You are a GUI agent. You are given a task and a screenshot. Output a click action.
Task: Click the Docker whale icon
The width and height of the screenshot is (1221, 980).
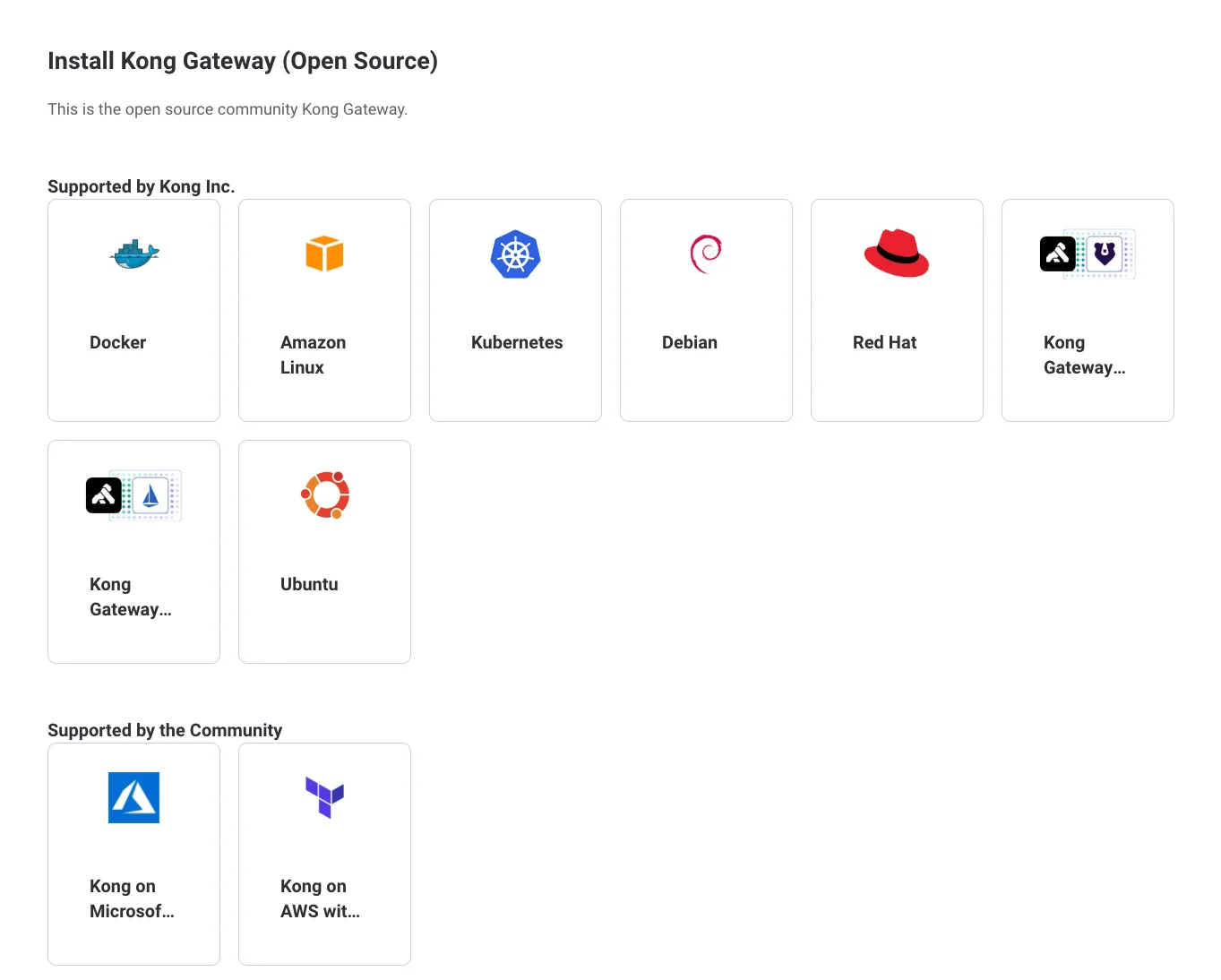(134, 254)
